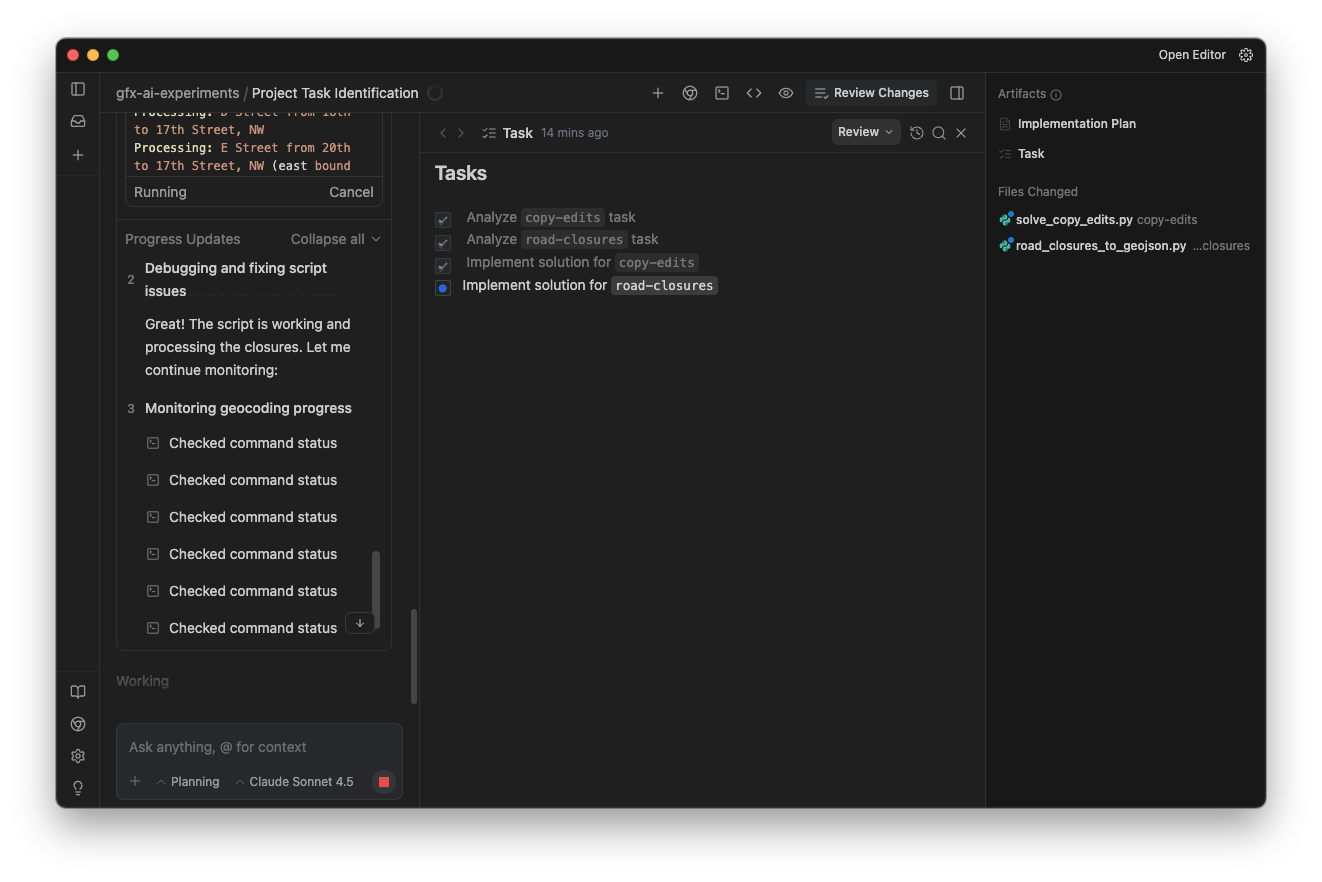
Task: Select the Implementation Plan artifact
Action: (1077, 123)
